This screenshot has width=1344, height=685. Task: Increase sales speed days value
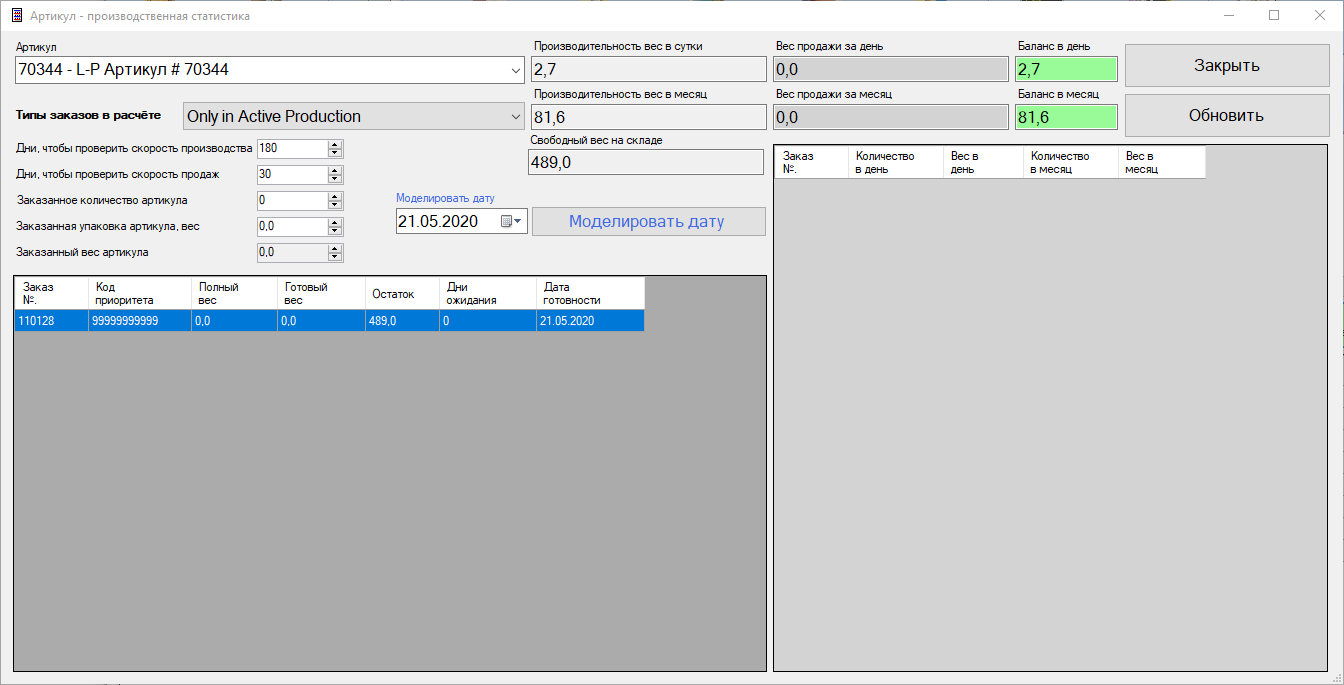pyautogui.click(x=335, y=170)
